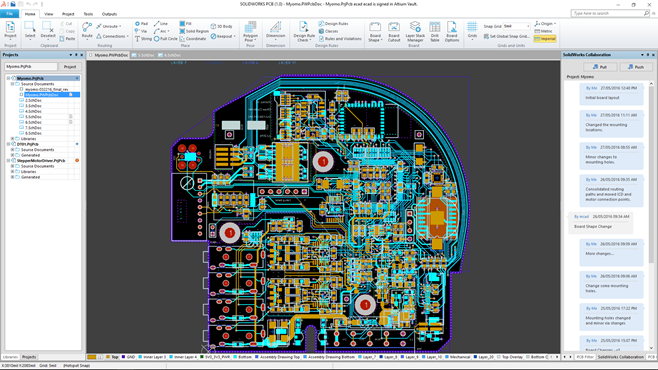Screen dimensions: 658x370
Task: Select the Inner Layer 3 tab
Action: 152,357
